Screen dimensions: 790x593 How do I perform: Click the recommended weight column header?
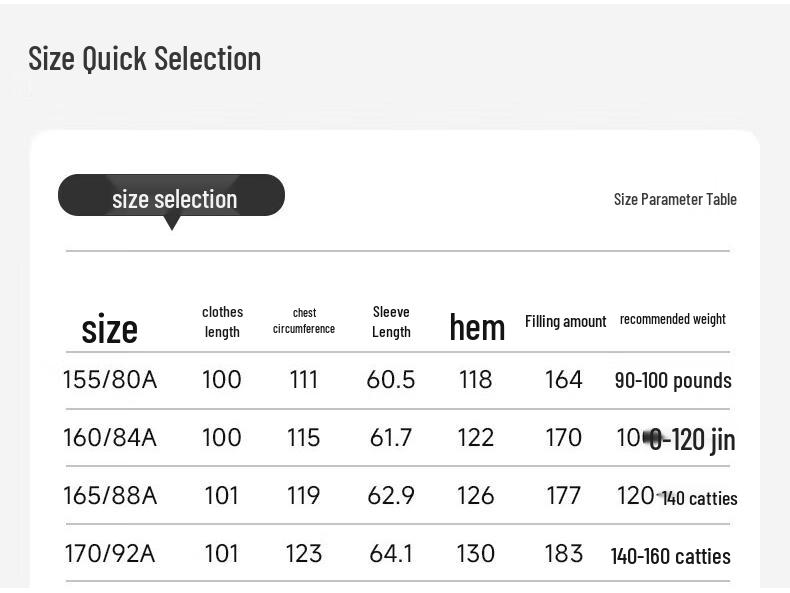673,319
